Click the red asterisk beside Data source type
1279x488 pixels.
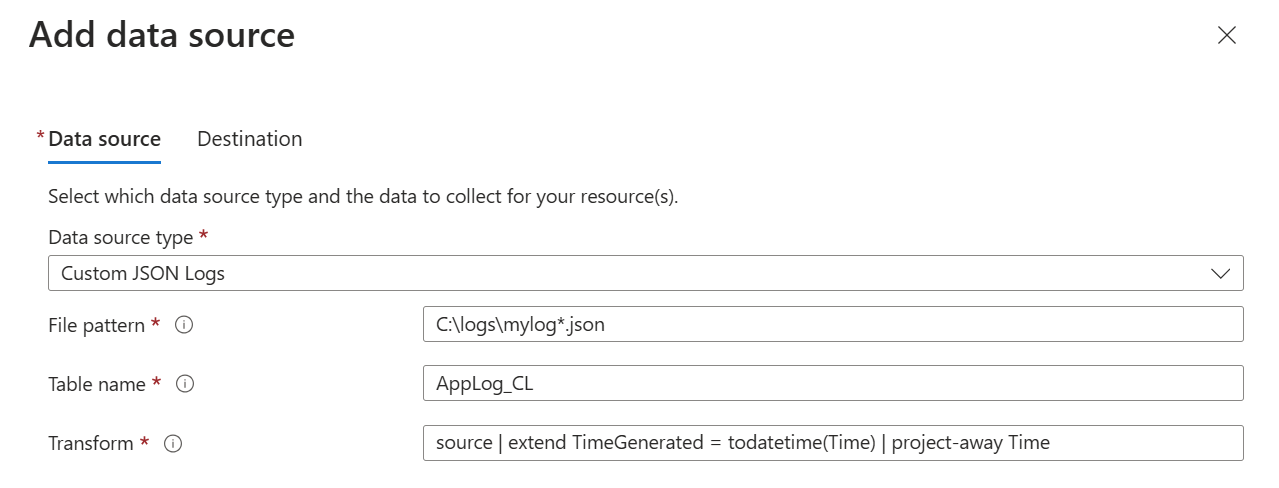coord(204,237)
